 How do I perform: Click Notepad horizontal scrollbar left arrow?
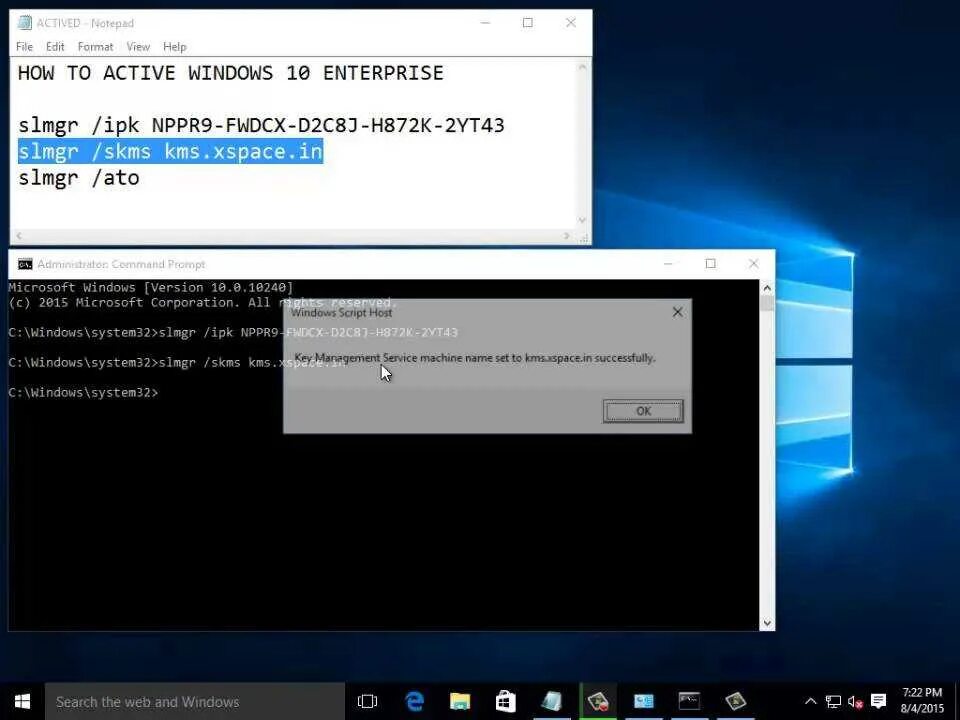(x=18, y=236)
